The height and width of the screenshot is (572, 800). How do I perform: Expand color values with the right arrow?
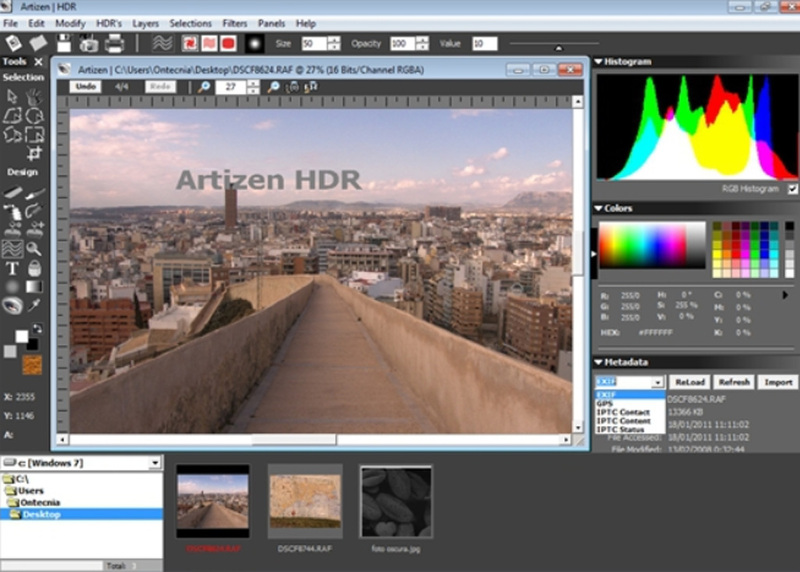tap(785, 295)
